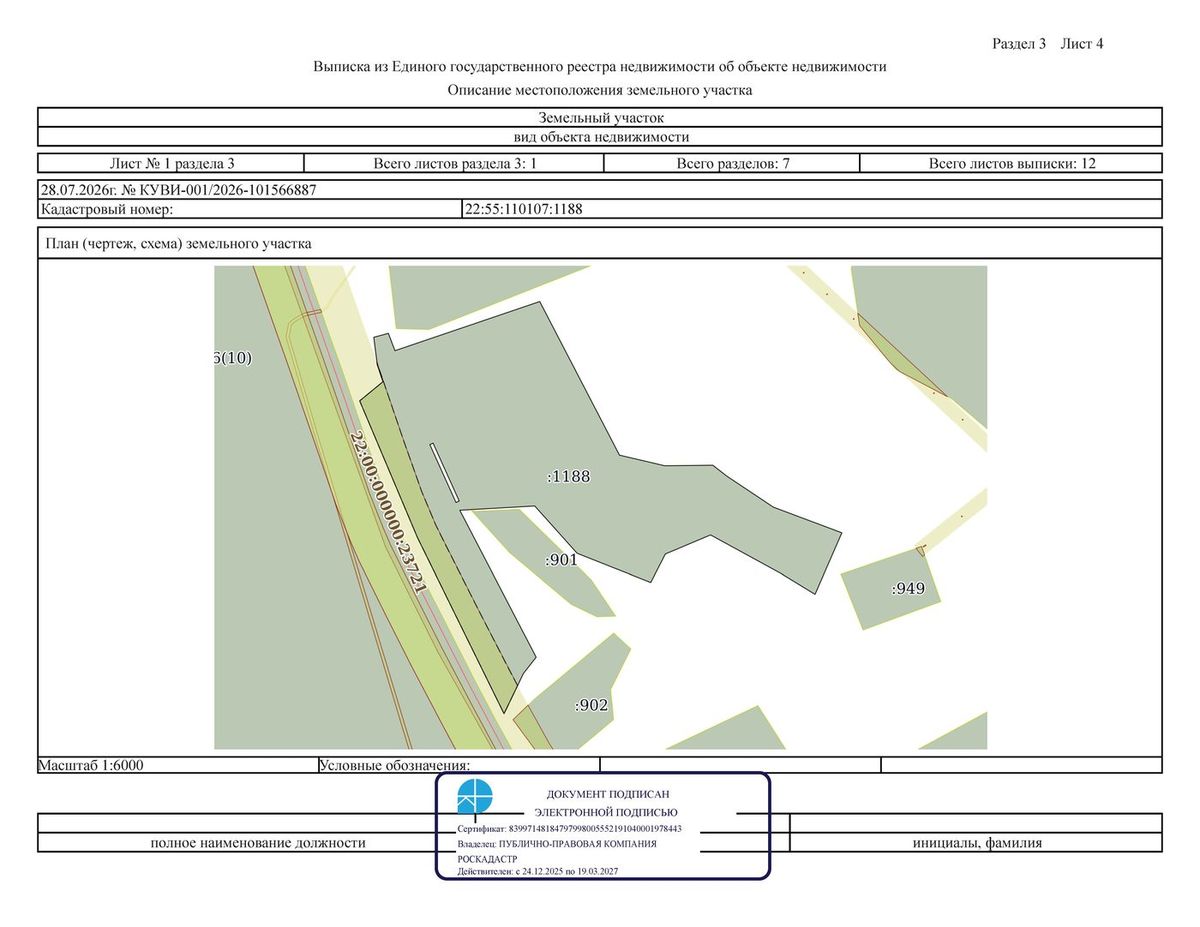Viewport: 1200px width, 927px height.
Task: Select the road label '22:00:000000:23721' on the map
Action: pos(389,512)
